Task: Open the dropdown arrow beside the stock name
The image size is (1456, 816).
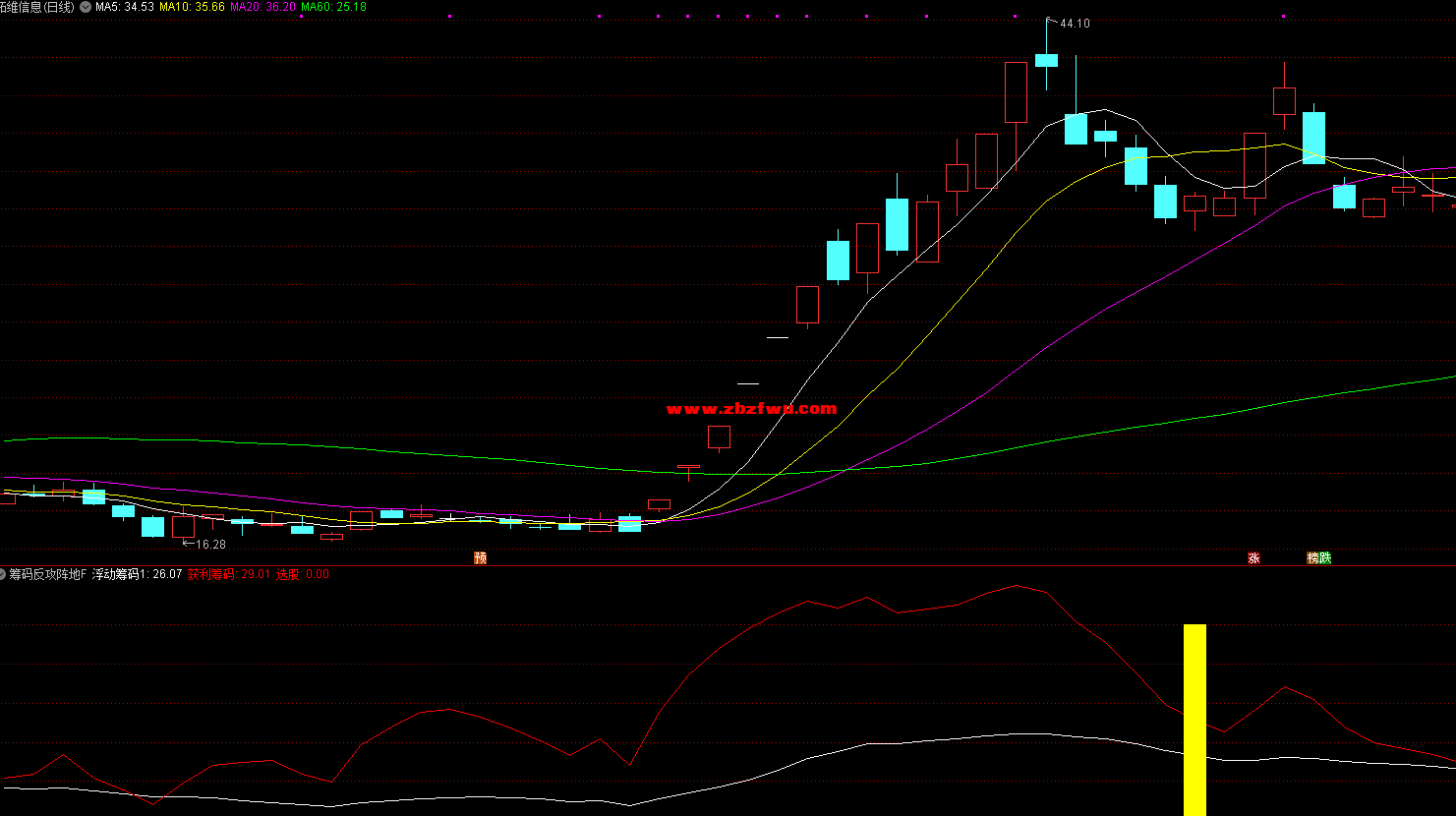Action: (86, 7)
